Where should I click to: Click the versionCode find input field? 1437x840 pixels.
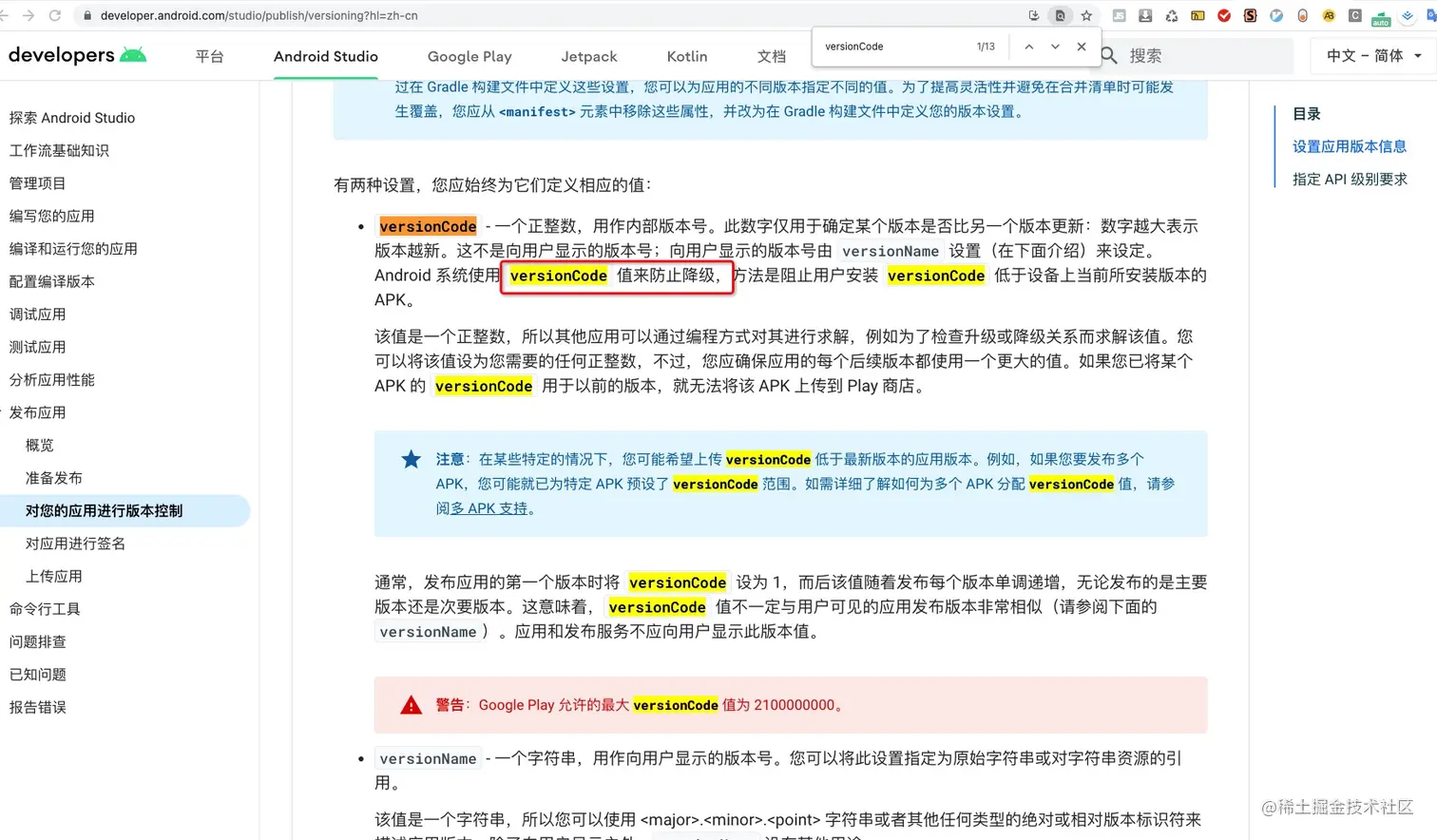(x=893, y=47)
